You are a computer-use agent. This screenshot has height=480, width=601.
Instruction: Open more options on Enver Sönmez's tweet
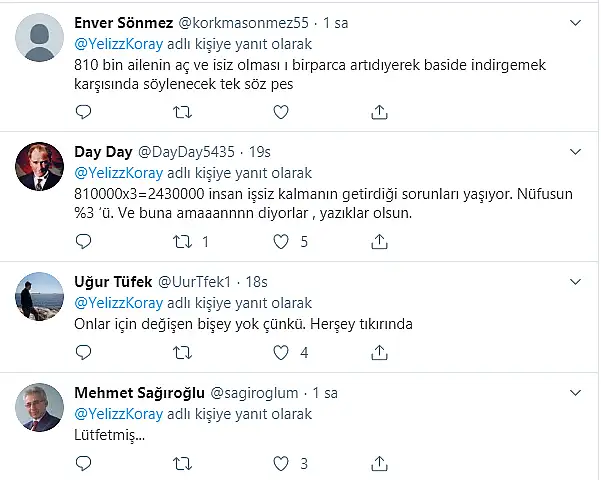pyautogui.click(x=575, y=22)
